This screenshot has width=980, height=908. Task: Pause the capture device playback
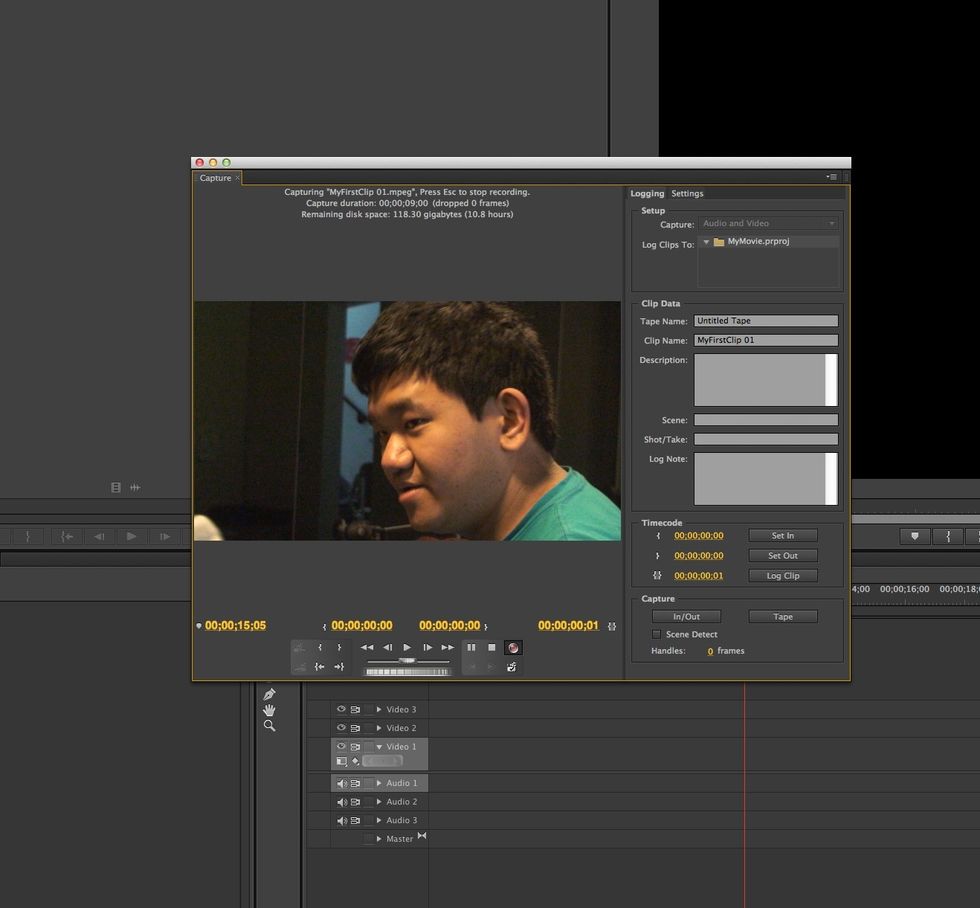pyautogui.click(x=471, y=648)
